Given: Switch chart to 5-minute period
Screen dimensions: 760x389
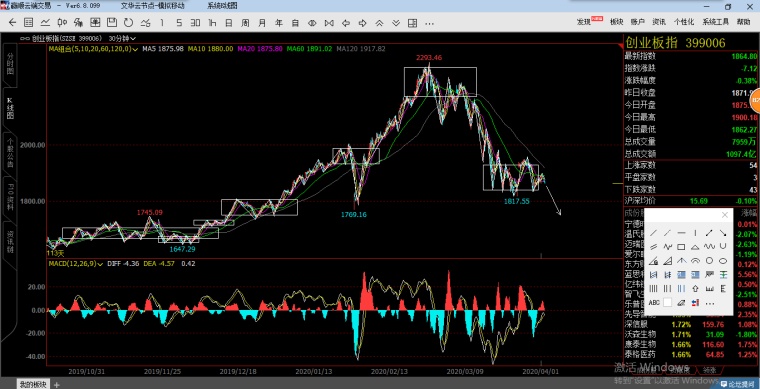Looking at the screenshot, I should 179,22.
